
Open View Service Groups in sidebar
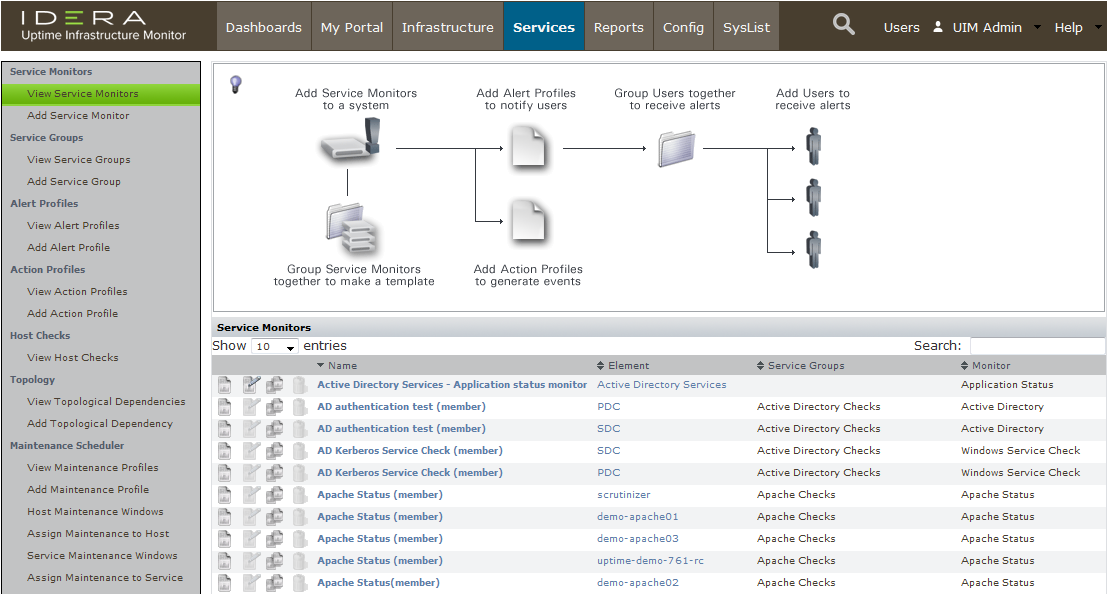pyautogui.click(x=78, y=160)
